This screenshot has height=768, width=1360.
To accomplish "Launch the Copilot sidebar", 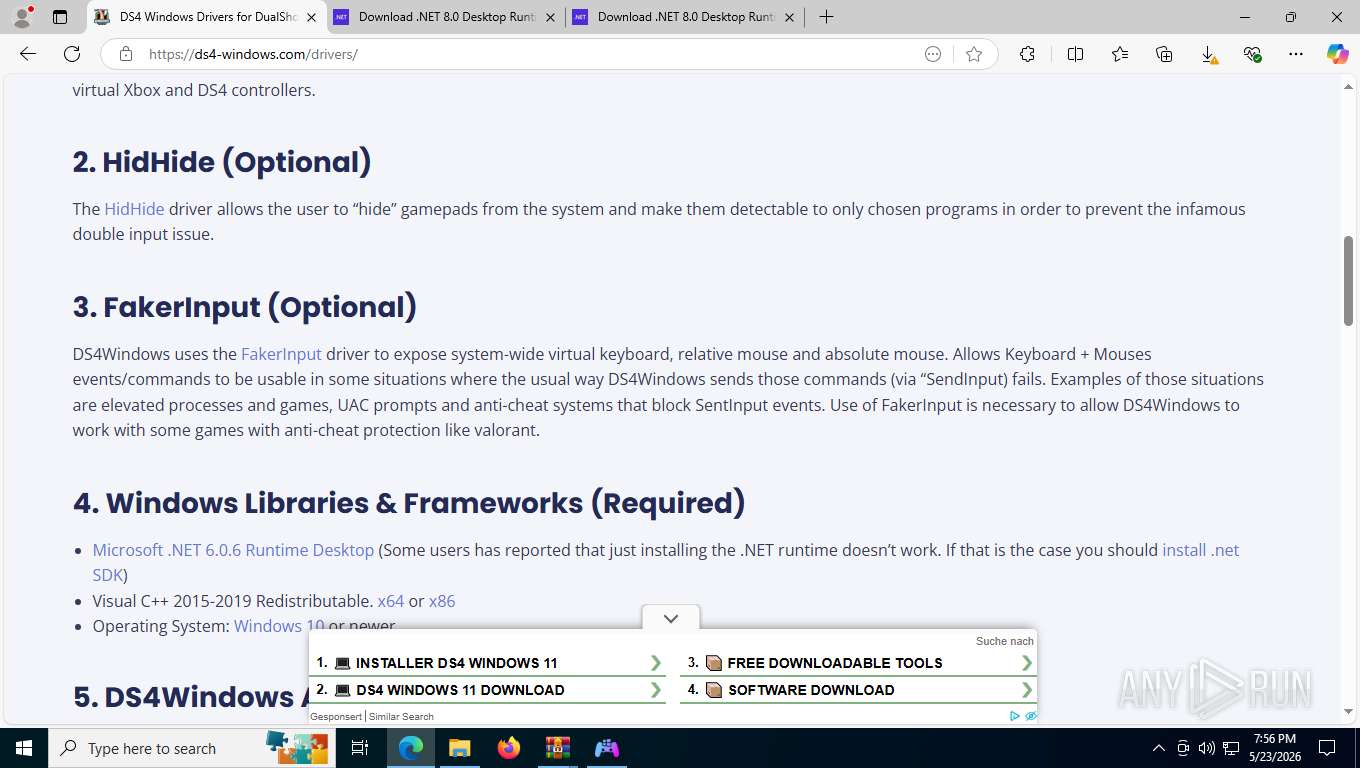I will 1338,54.
